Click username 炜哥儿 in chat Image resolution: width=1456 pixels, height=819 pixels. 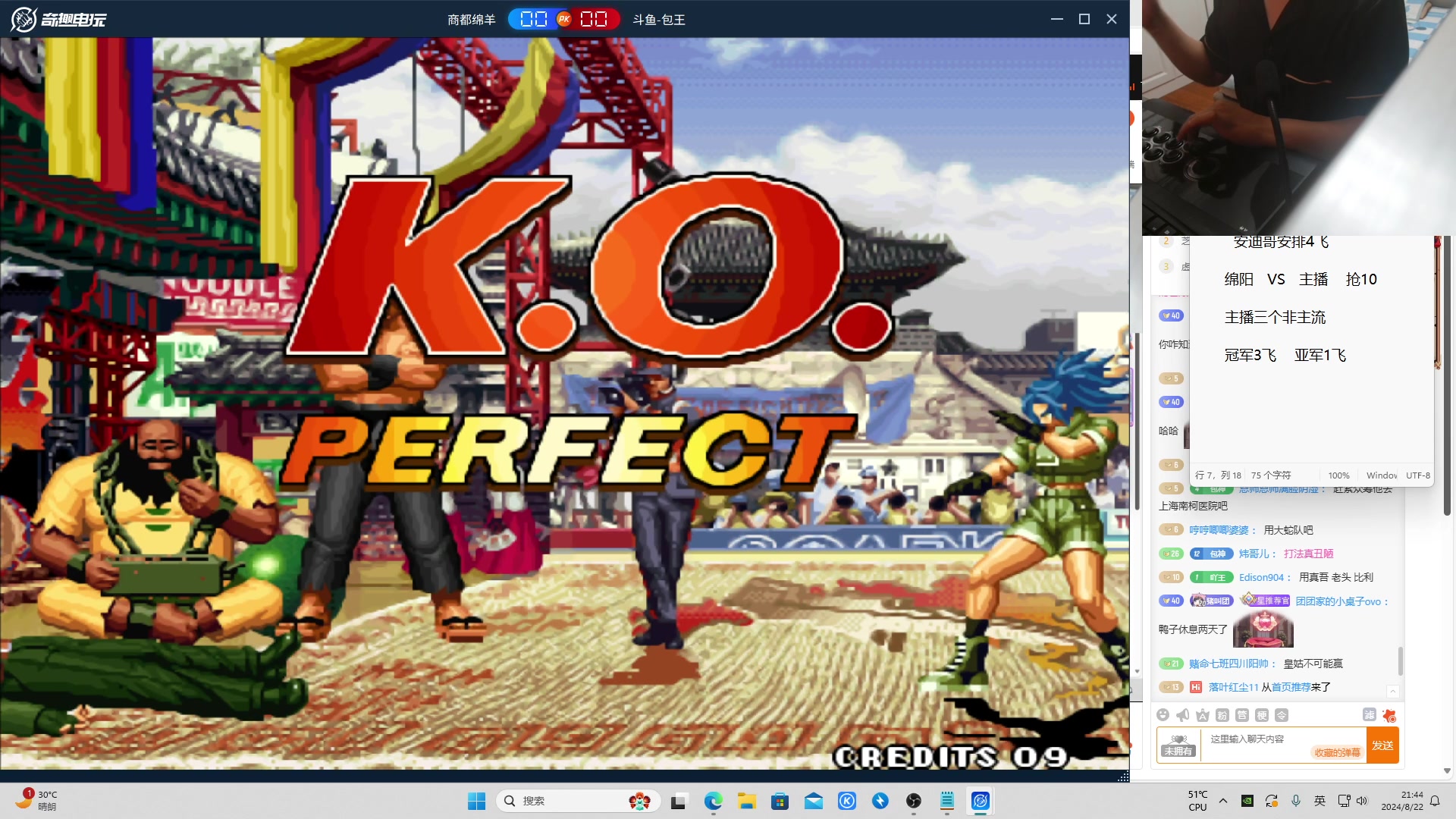1255,554
